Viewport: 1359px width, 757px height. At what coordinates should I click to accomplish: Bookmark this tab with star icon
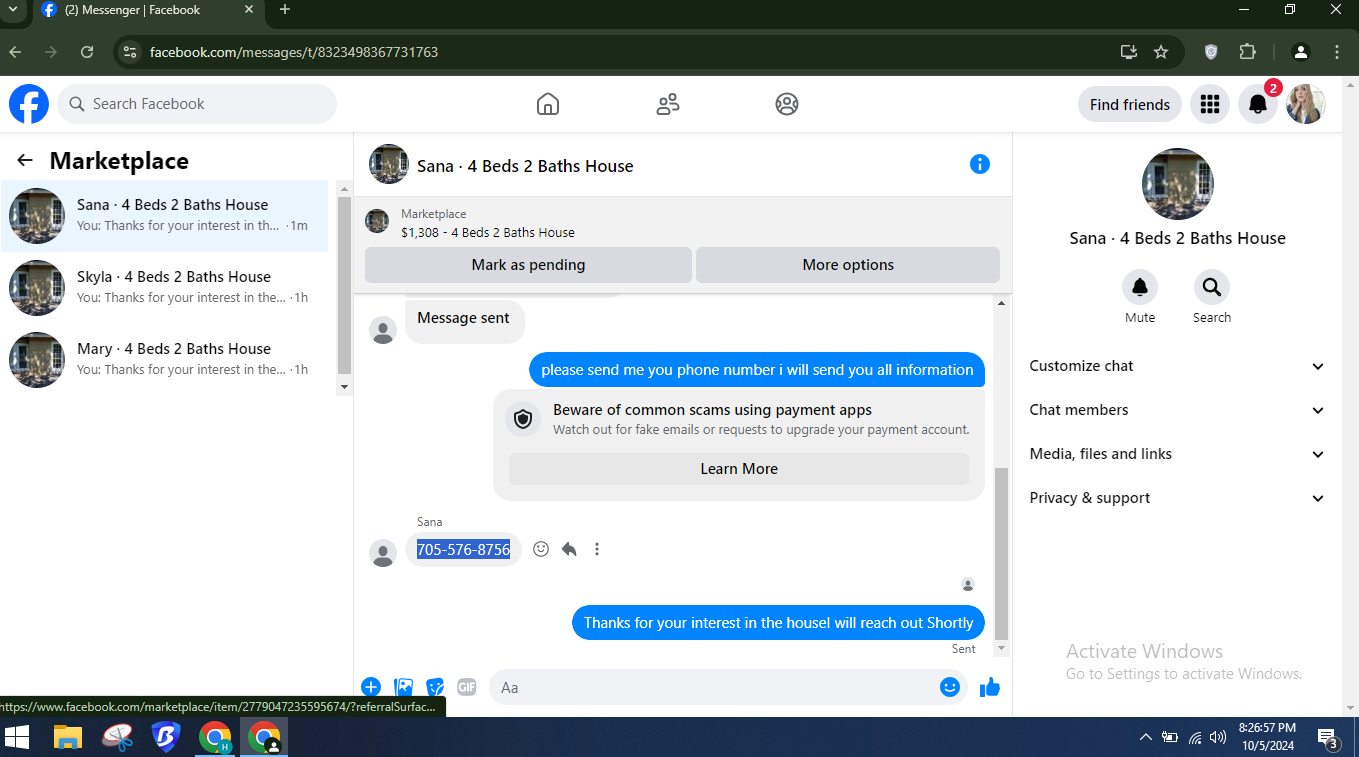[x=1161, y=52]
